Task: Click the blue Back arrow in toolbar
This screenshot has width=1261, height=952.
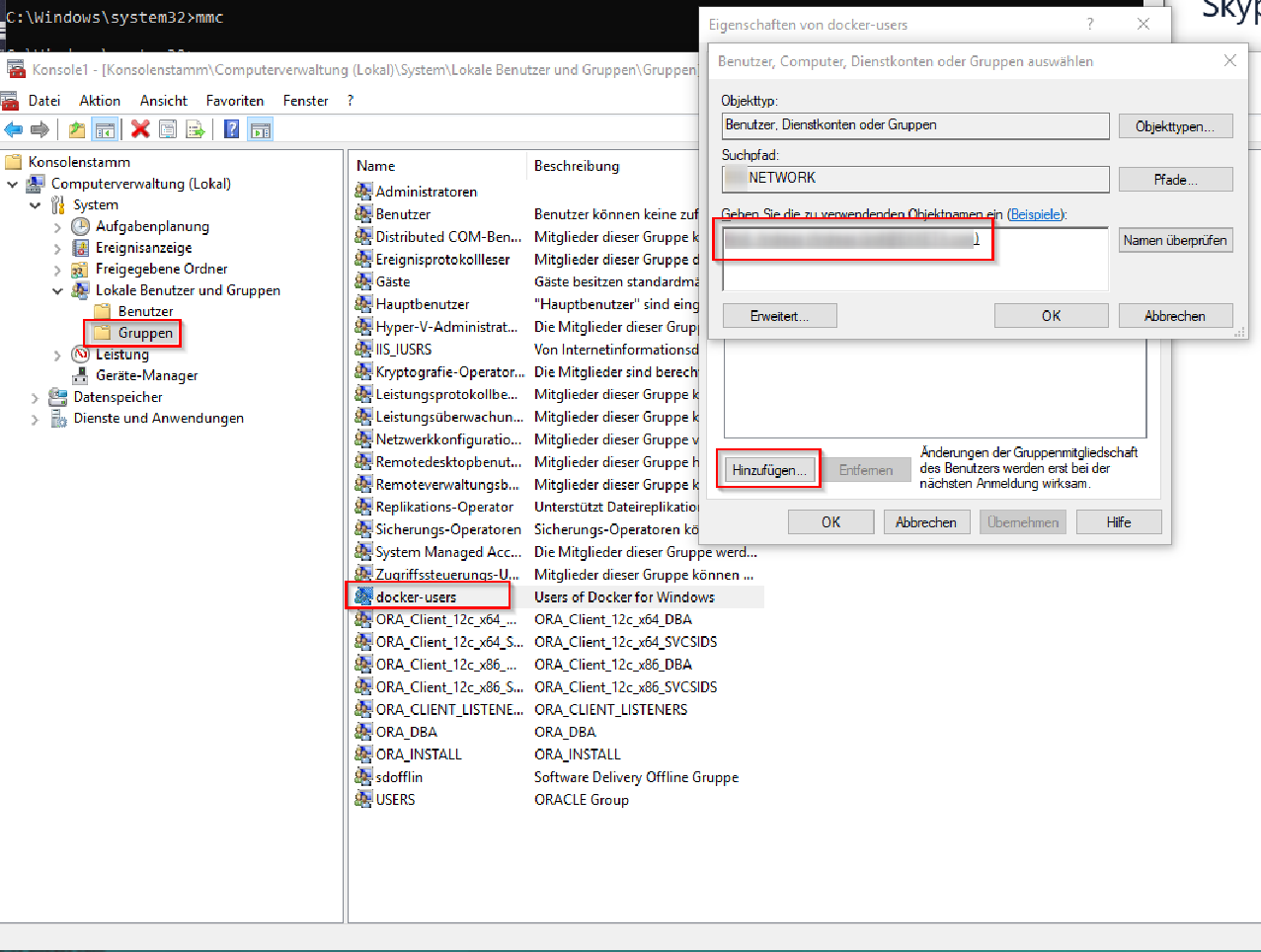Action: 14,129
